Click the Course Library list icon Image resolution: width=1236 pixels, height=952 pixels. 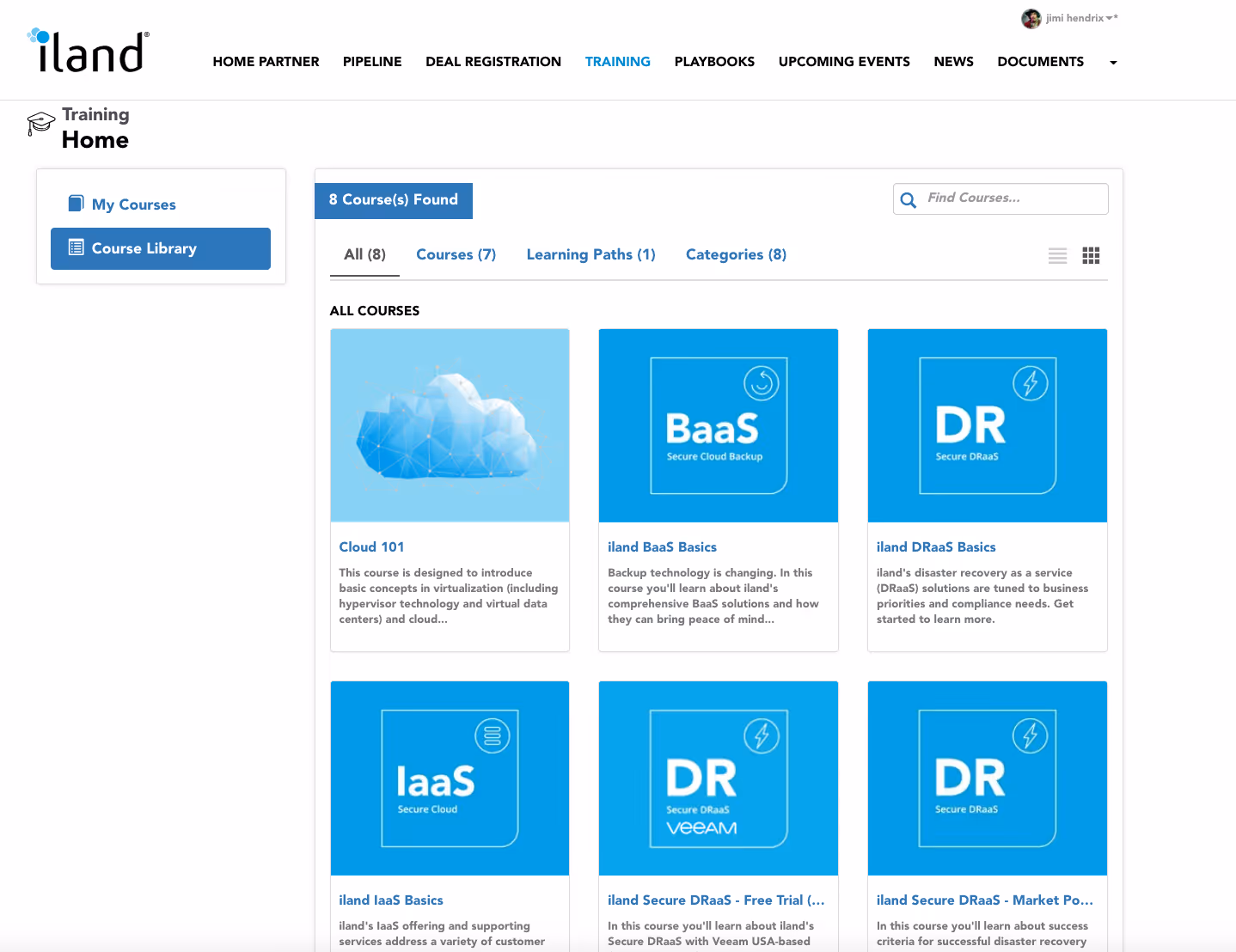pos(76,247)
